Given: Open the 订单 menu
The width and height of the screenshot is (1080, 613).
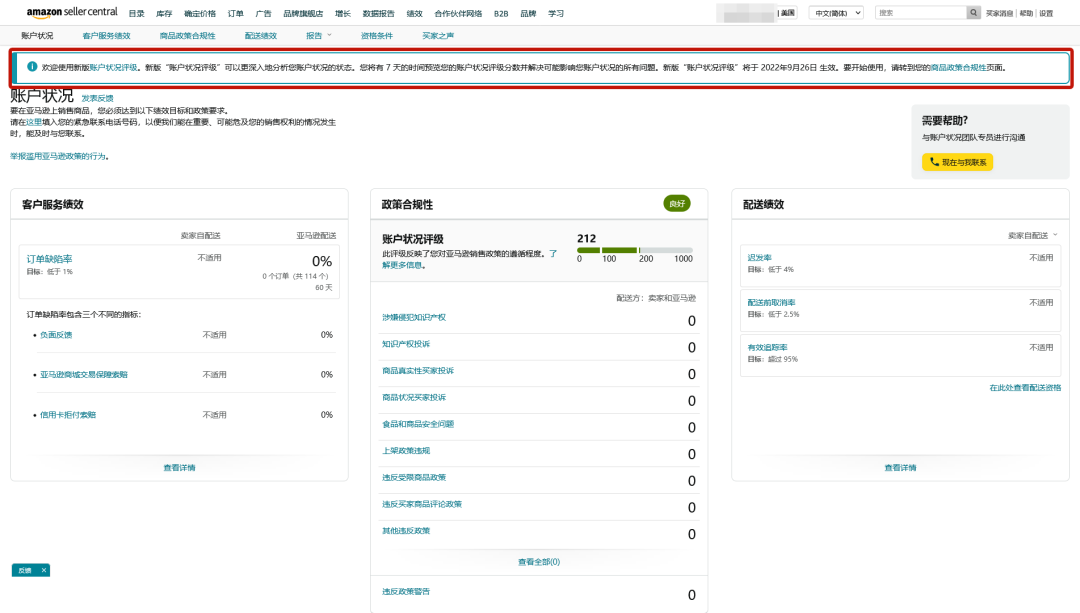Looking at the screenshot, I should point(236,14).
